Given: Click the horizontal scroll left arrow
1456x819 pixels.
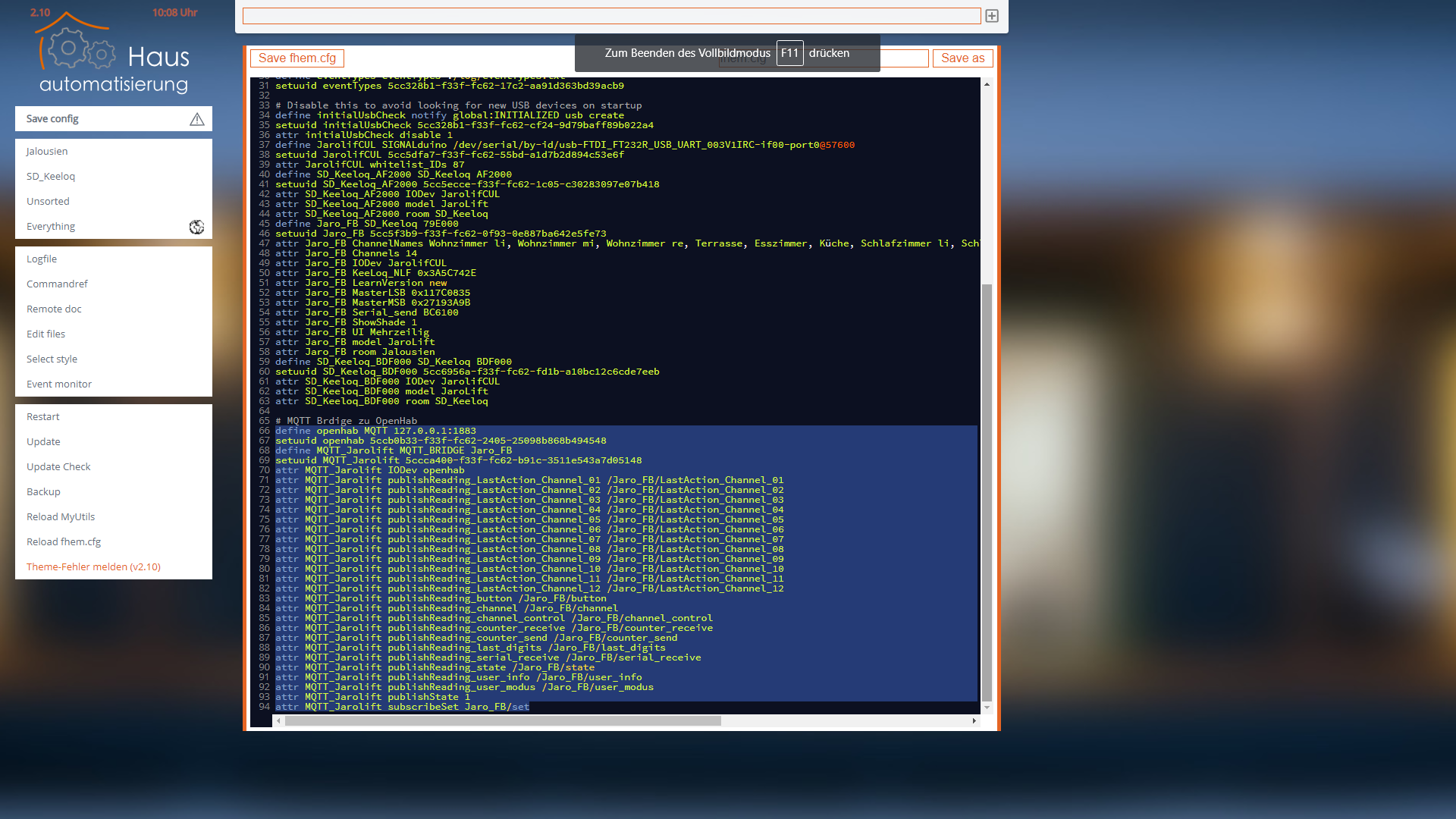Looking at the screenshot, I should click(278, 721).
